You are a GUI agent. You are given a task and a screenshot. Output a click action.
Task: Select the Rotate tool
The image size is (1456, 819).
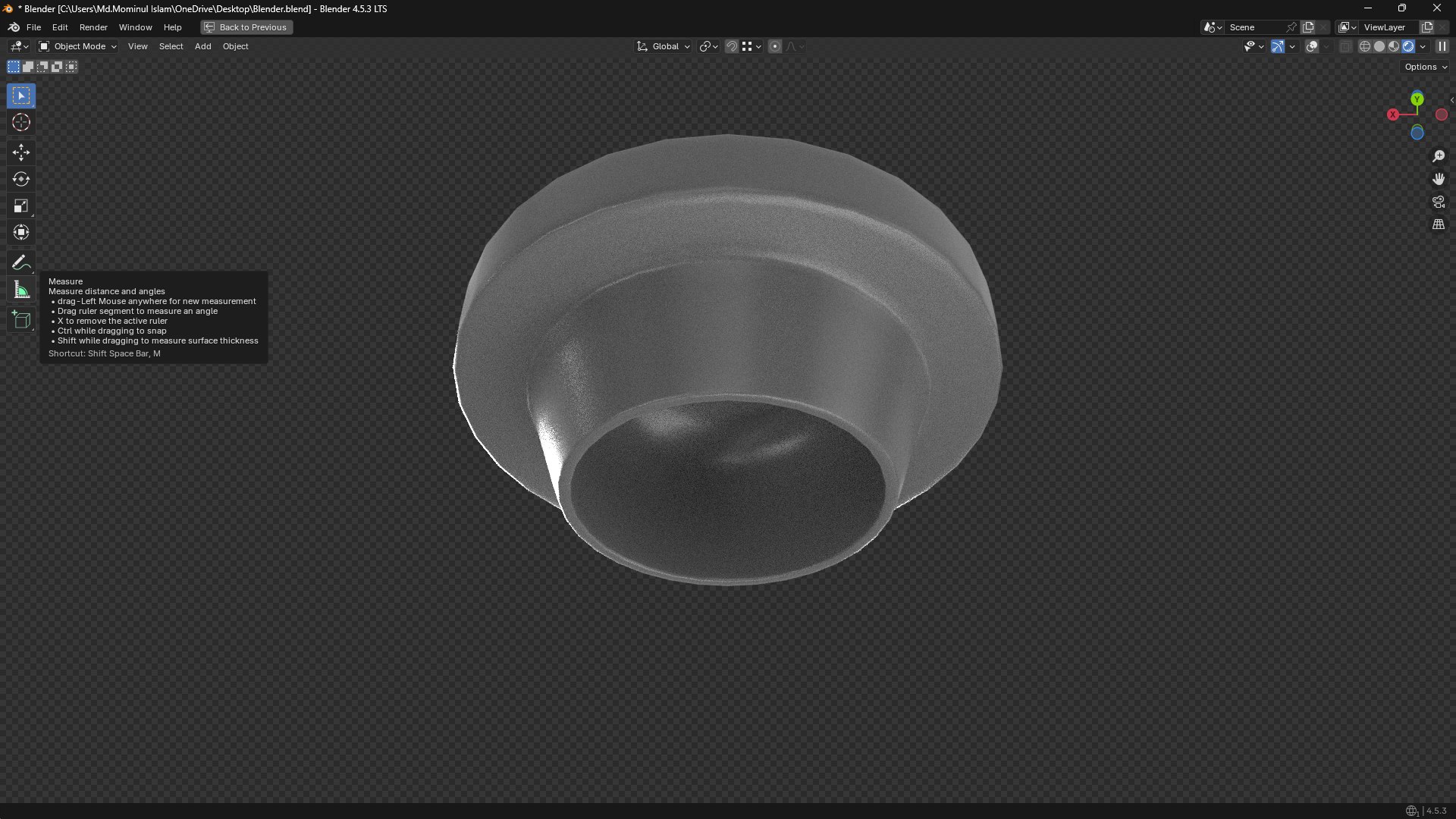coord(21,179)
